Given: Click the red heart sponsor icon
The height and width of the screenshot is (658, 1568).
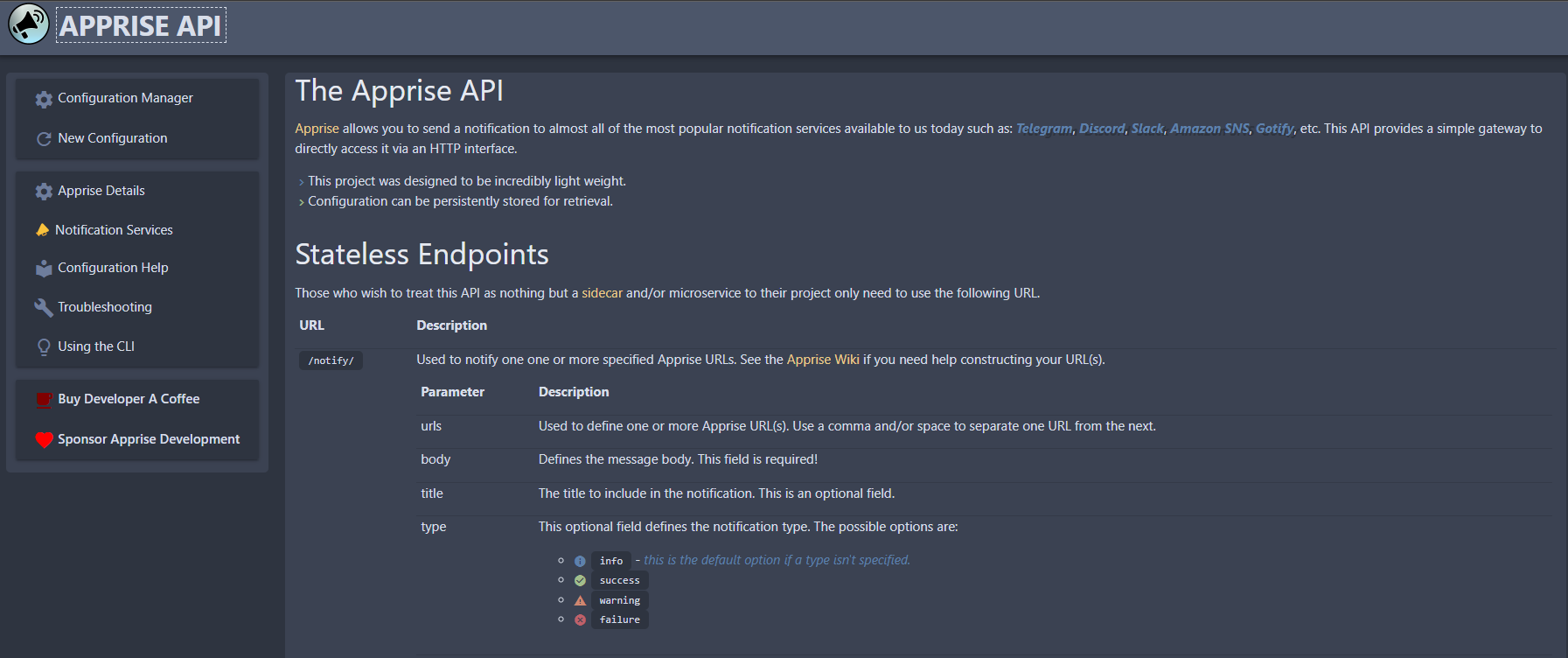Looking at the screenshot, I should 44,440.
